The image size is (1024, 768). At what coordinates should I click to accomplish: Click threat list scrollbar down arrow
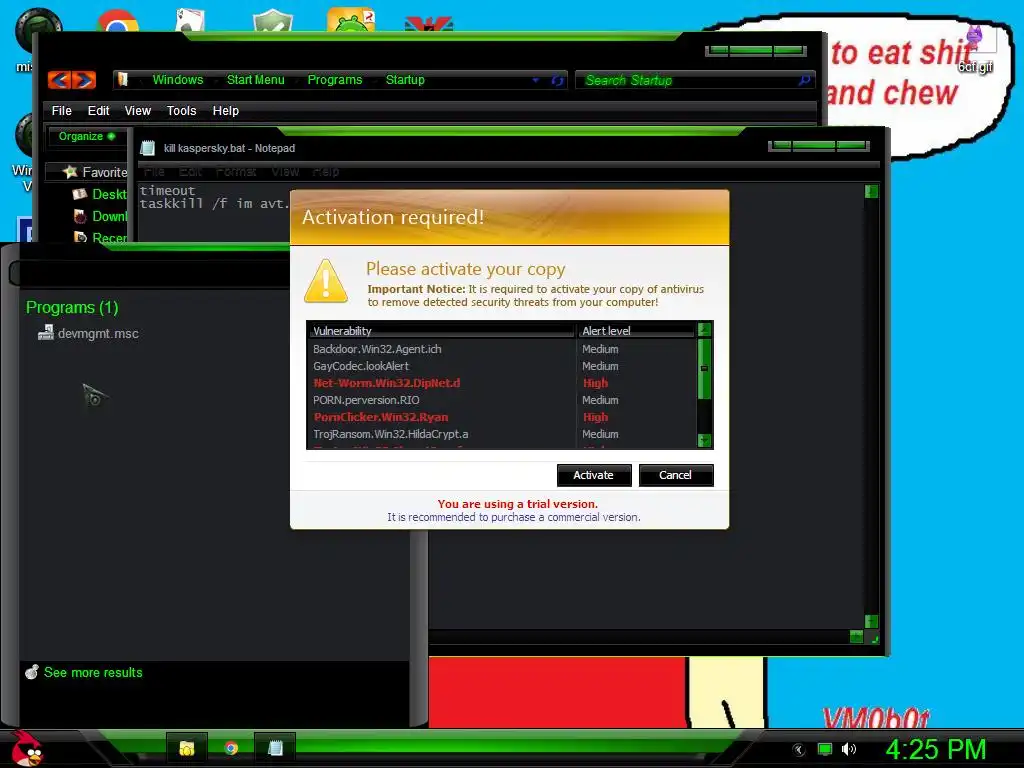(x=704, y=441)
